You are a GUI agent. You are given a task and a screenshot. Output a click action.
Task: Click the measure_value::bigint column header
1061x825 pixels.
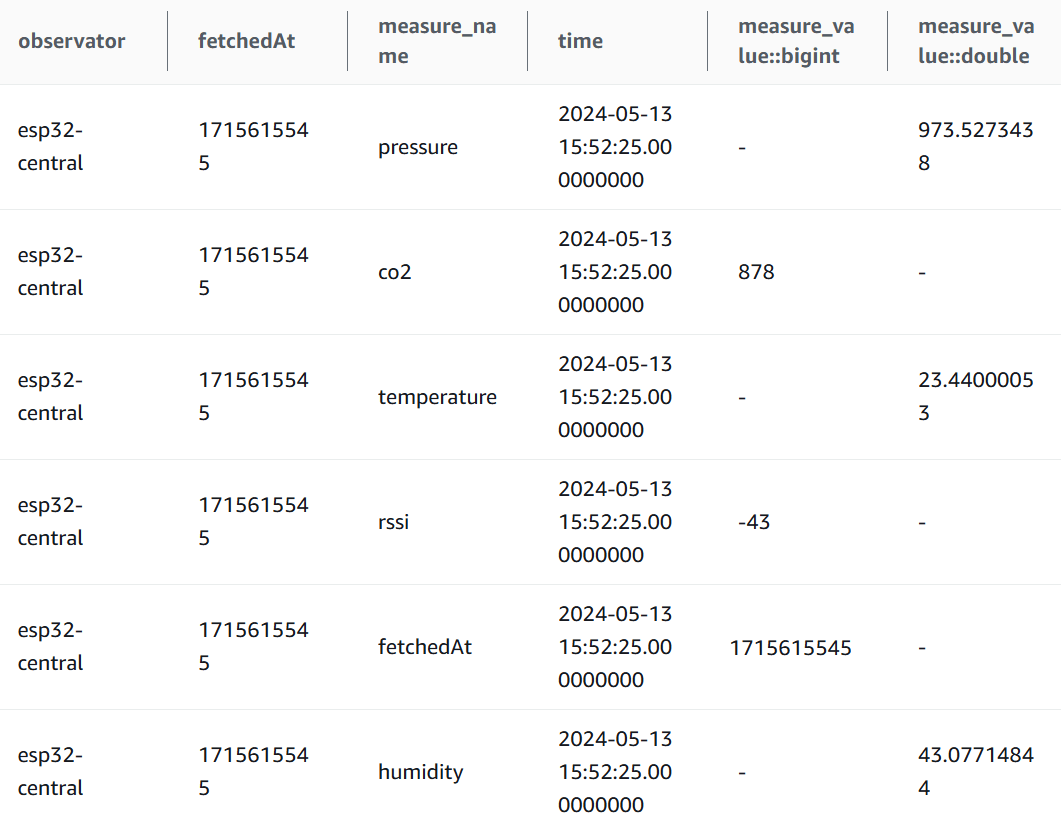[x=796, y=41]
